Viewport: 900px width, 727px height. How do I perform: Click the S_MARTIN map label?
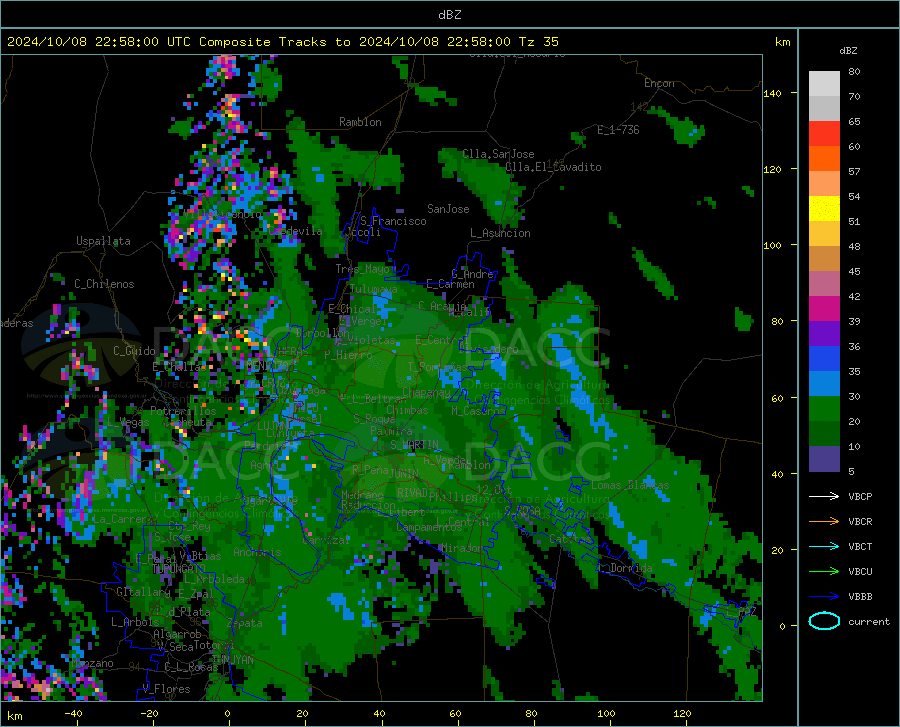coord(414,445)
